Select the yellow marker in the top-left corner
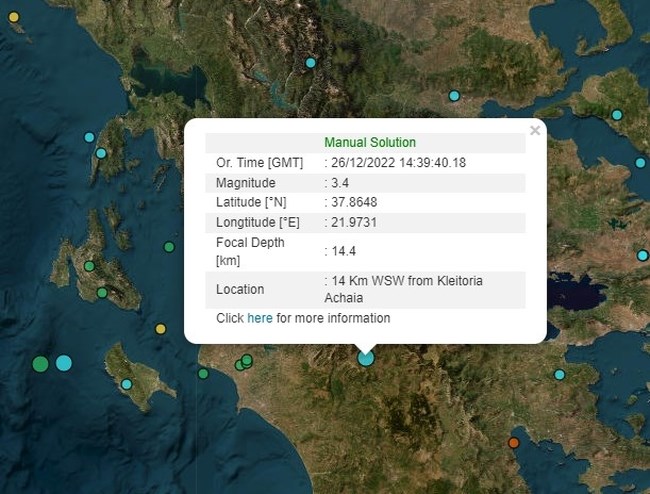This screenshot has width=650, height=494. pyautogui.click(x=14, y=17)
